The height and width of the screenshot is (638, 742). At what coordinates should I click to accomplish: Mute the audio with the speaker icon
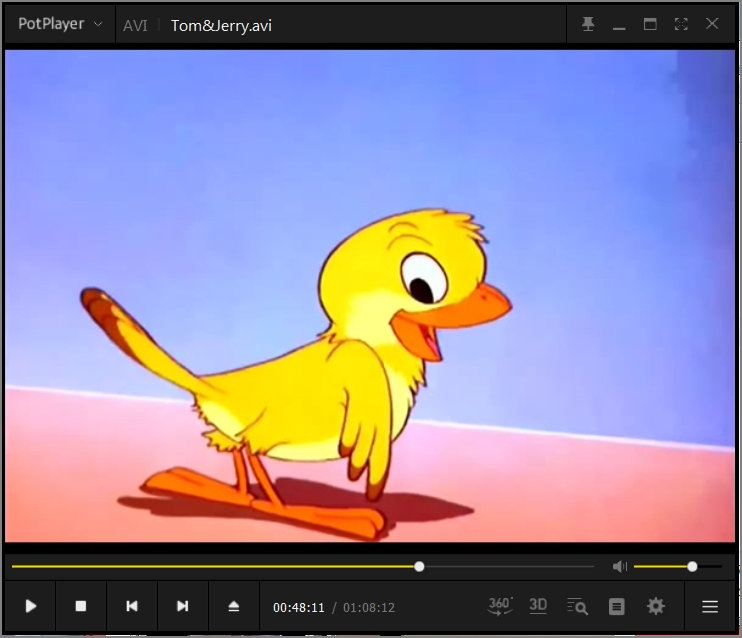pos(619,567)
